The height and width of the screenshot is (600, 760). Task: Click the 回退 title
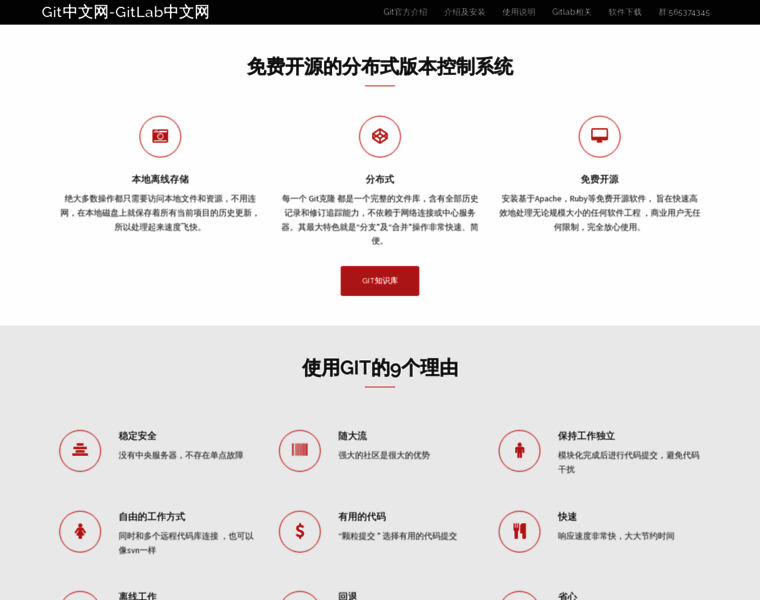(348, 596)
